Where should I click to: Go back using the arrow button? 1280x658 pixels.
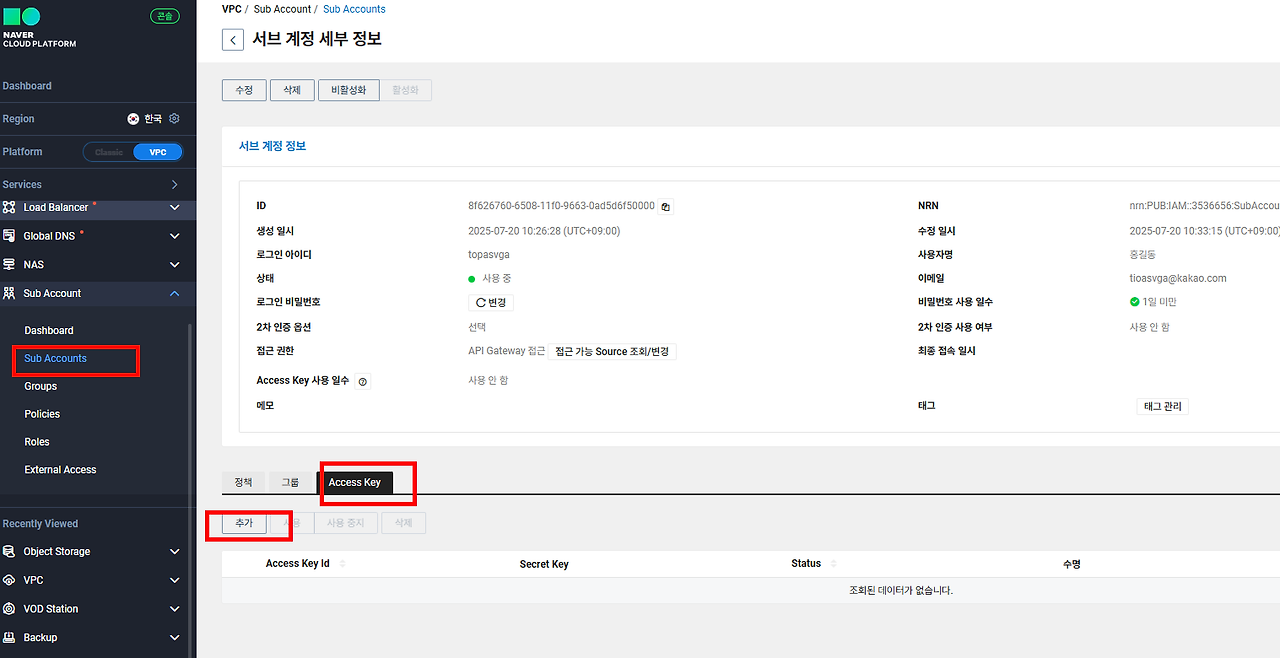pyautogui.click(x=233, y=40)
